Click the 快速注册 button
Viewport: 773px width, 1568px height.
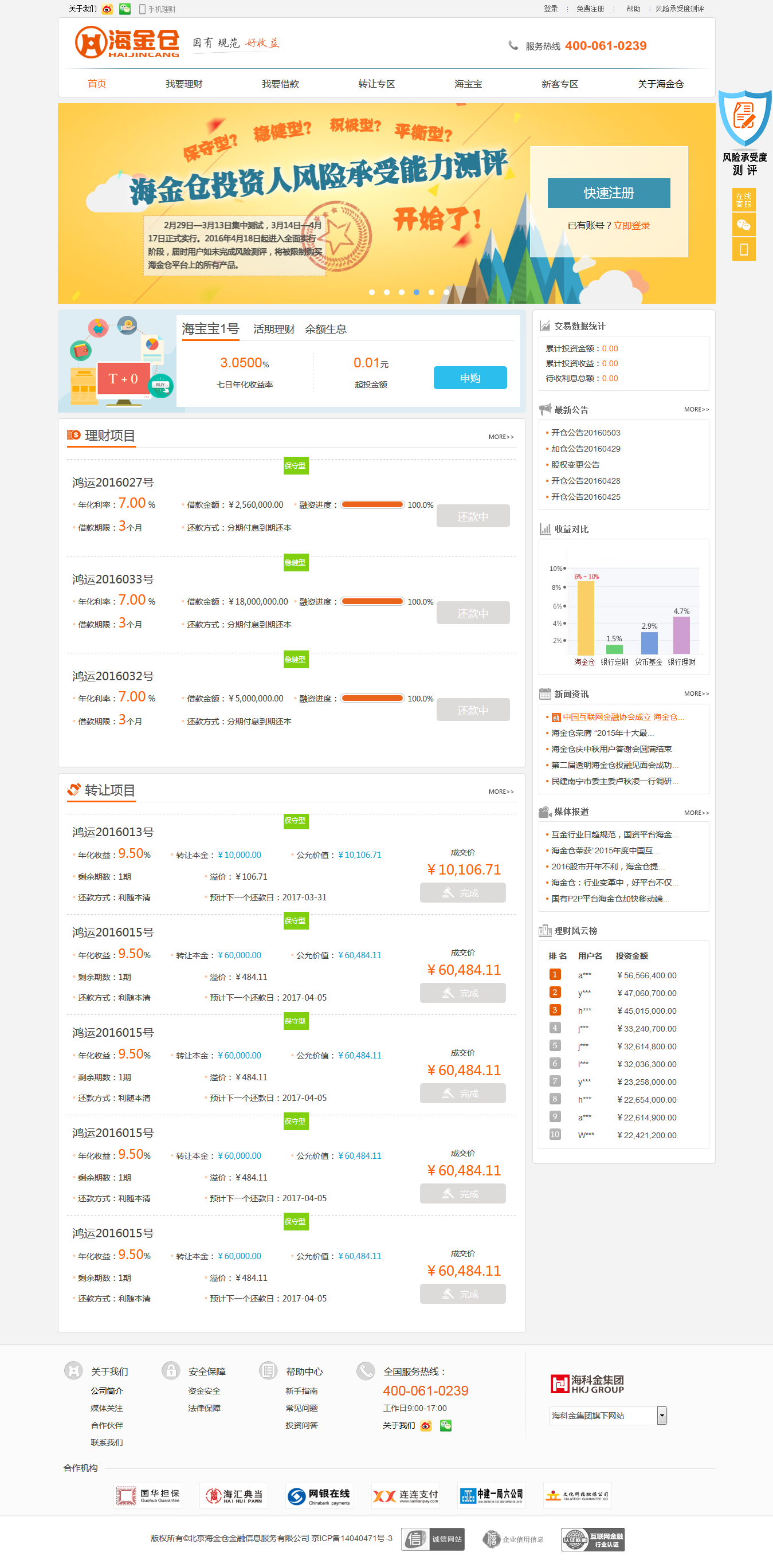609,193
